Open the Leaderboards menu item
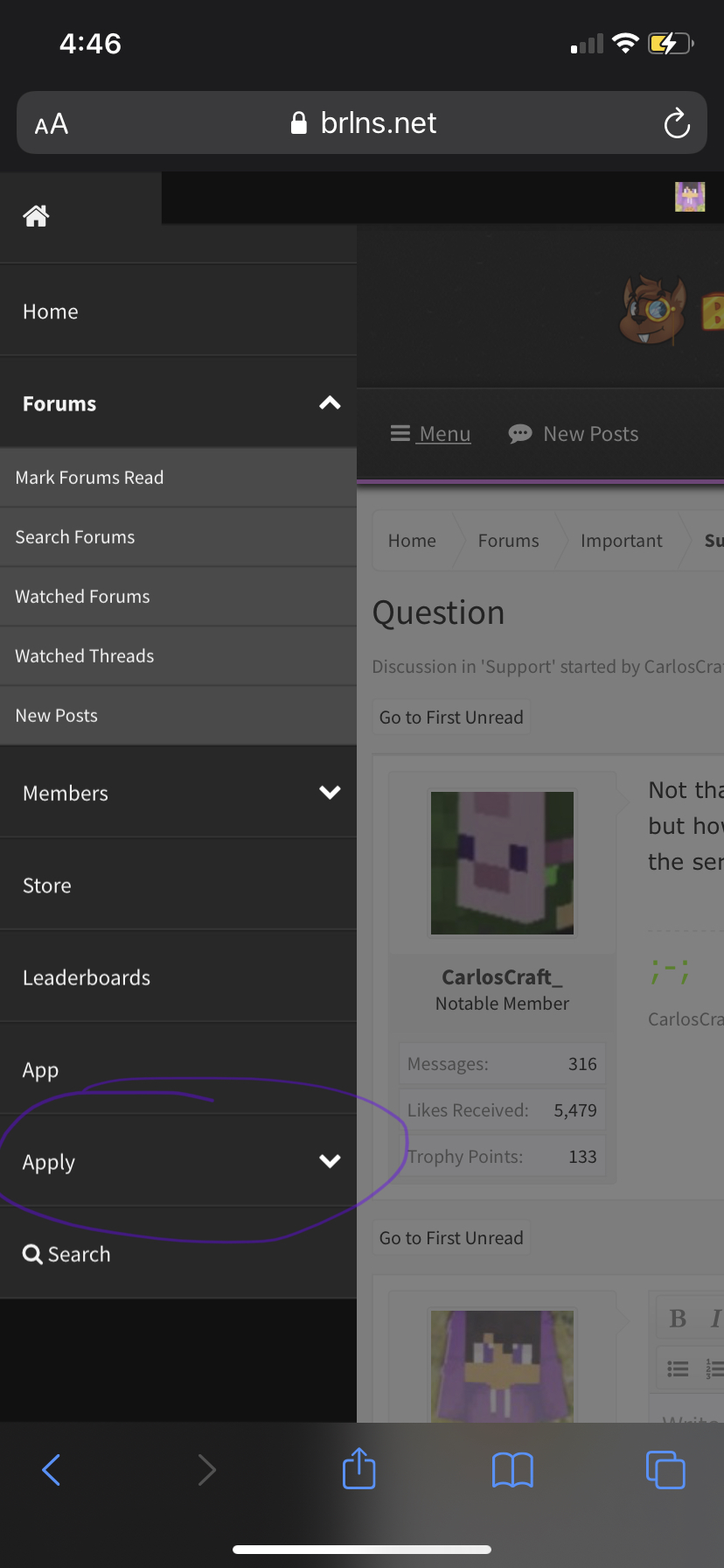The image size is (724, 1568). click(178, 977)
